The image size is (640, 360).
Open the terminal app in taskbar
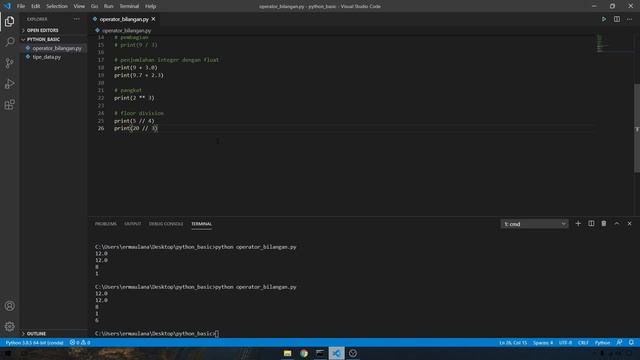(320, 353)
